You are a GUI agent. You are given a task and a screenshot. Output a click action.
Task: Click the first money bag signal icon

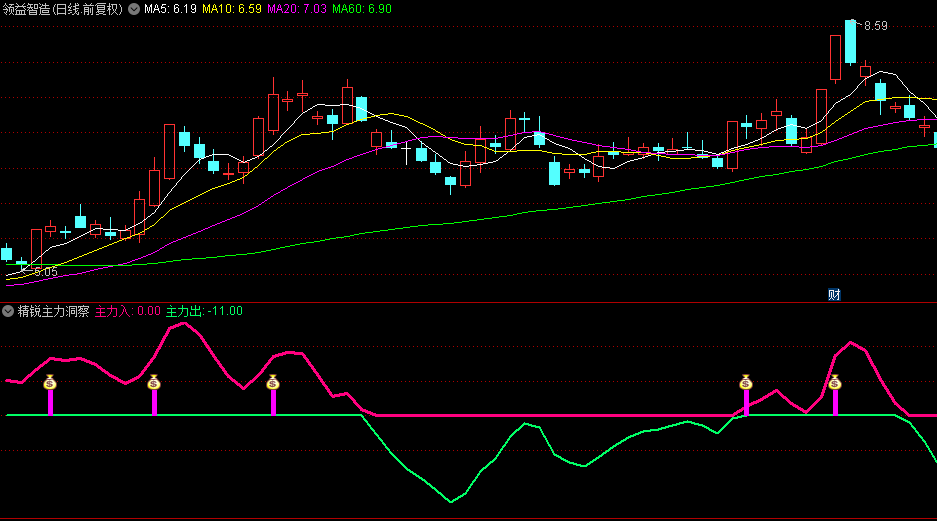(50, 382)
